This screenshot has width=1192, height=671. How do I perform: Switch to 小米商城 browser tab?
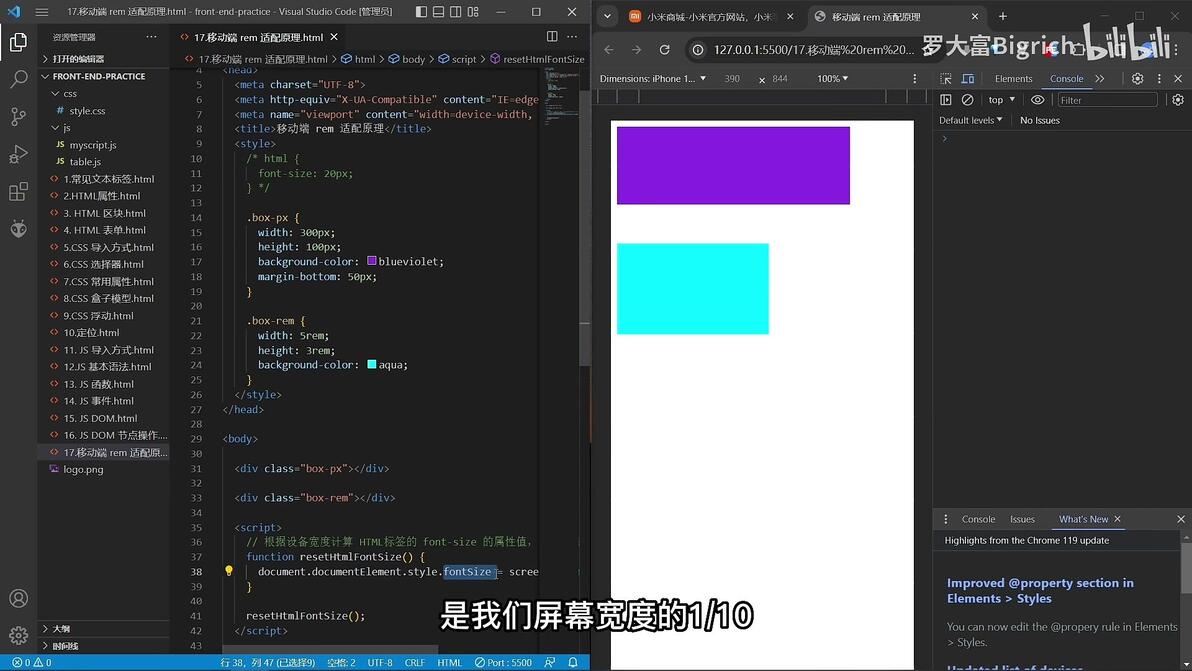click(711, 17)
